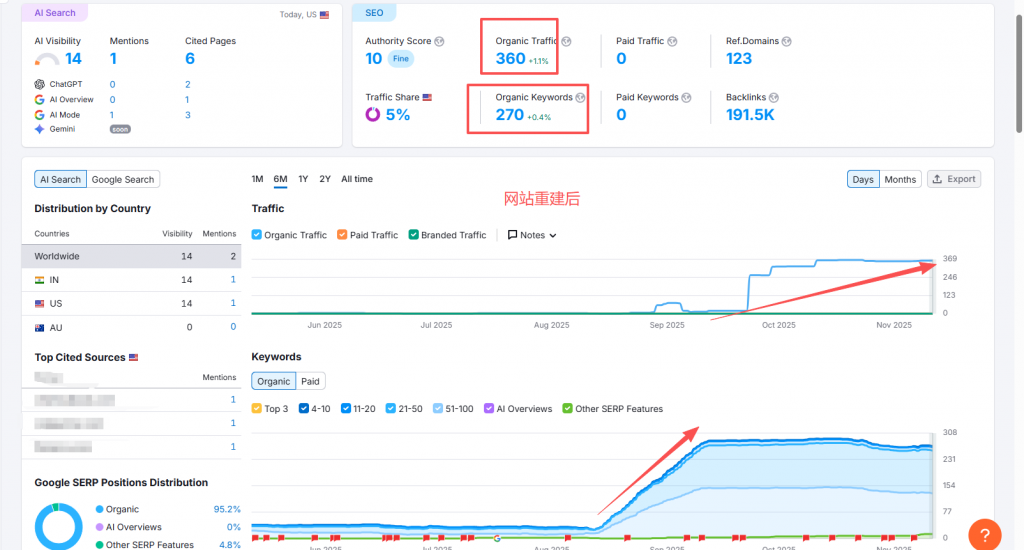Viewport: 1024px width, 550px height.
Task: Click the info icon next to Backlinks
Action: [774, 98]
